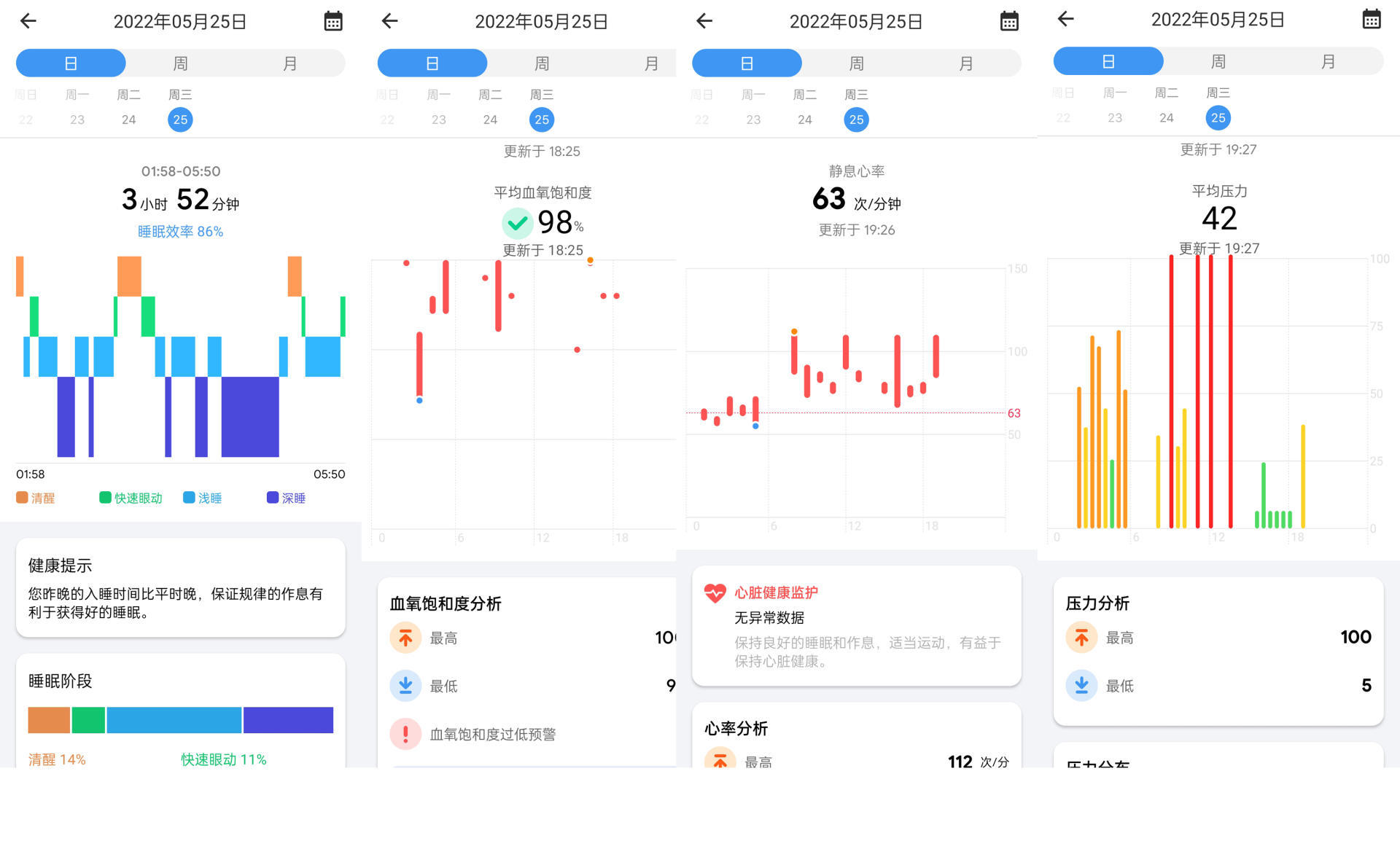Tap back arrow on stress screen

click(x=1066, y=19)
